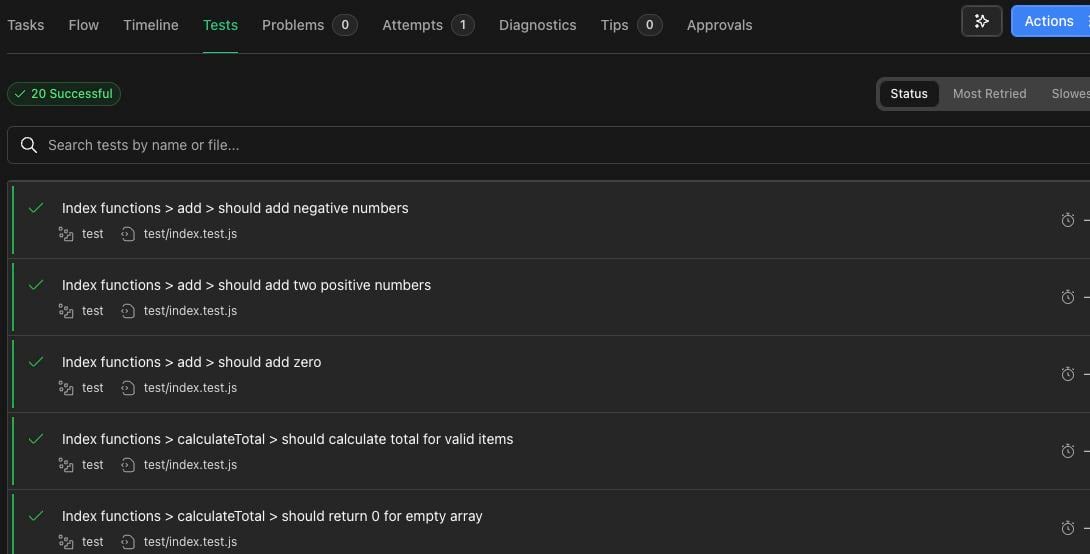Click task icon under 'valid items' test
Image resolution: width=1090 pixels, height=554 pixels.
pos(66,466)
